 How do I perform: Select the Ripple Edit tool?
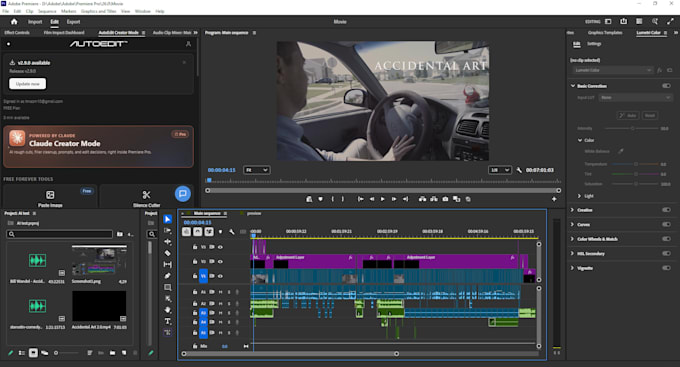pyautogui.click(x=167, y=242)
